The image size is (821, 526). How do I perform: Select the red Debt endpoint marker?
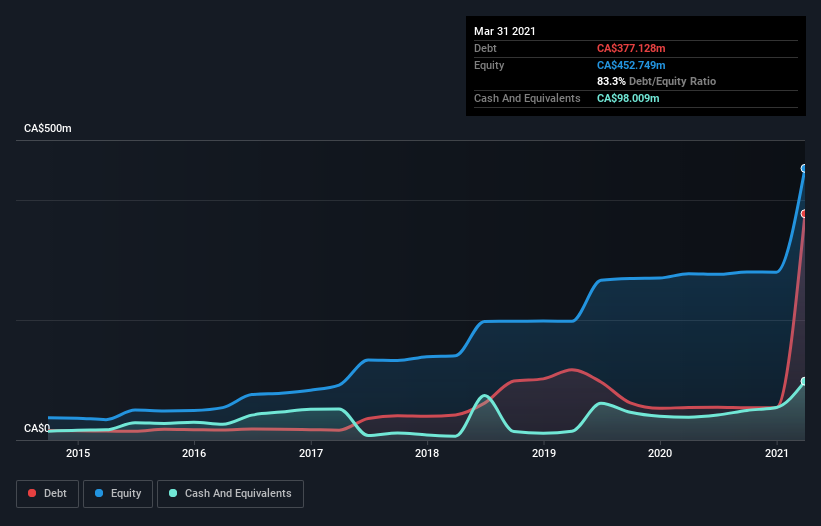point(804,214)
